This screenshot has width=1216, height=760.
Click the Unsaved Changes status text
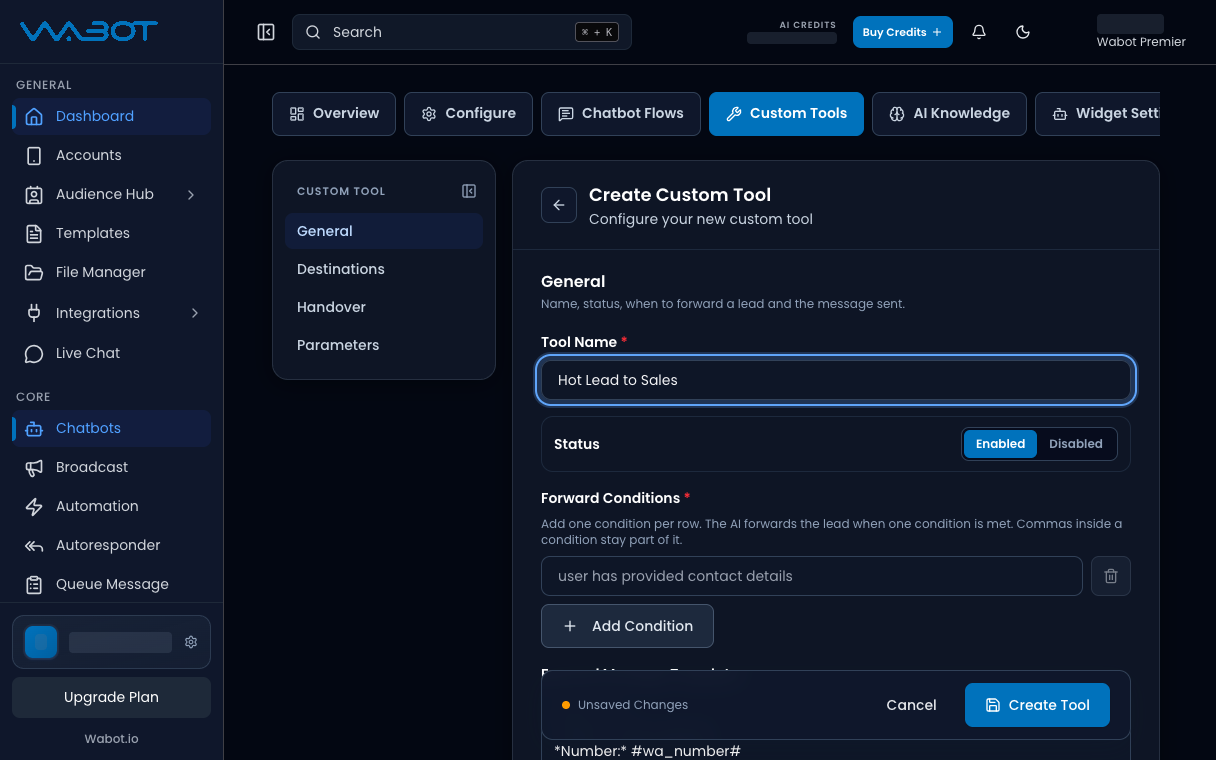tap(633, 705)
